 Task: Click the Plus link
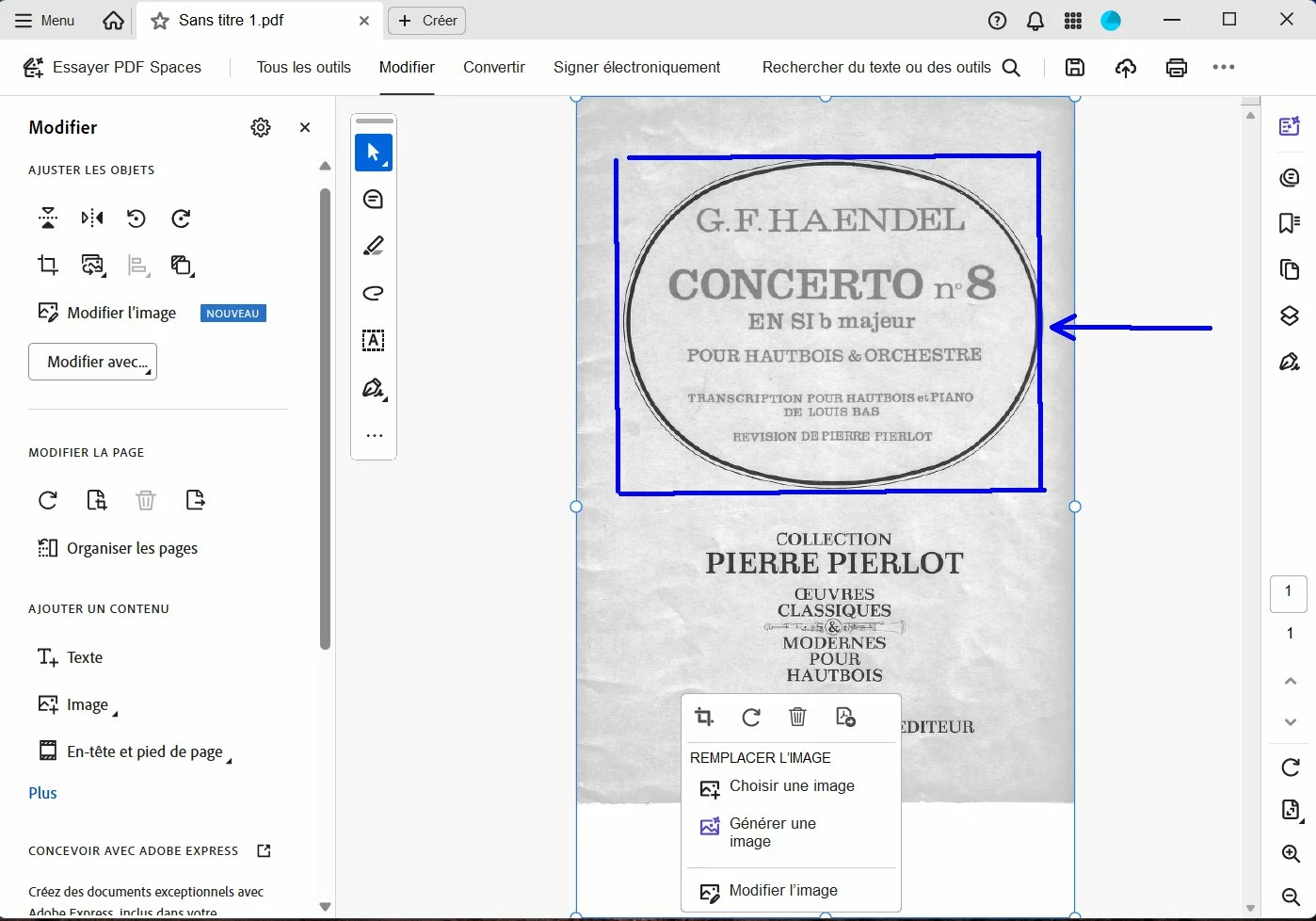click(x=42, y=793)
